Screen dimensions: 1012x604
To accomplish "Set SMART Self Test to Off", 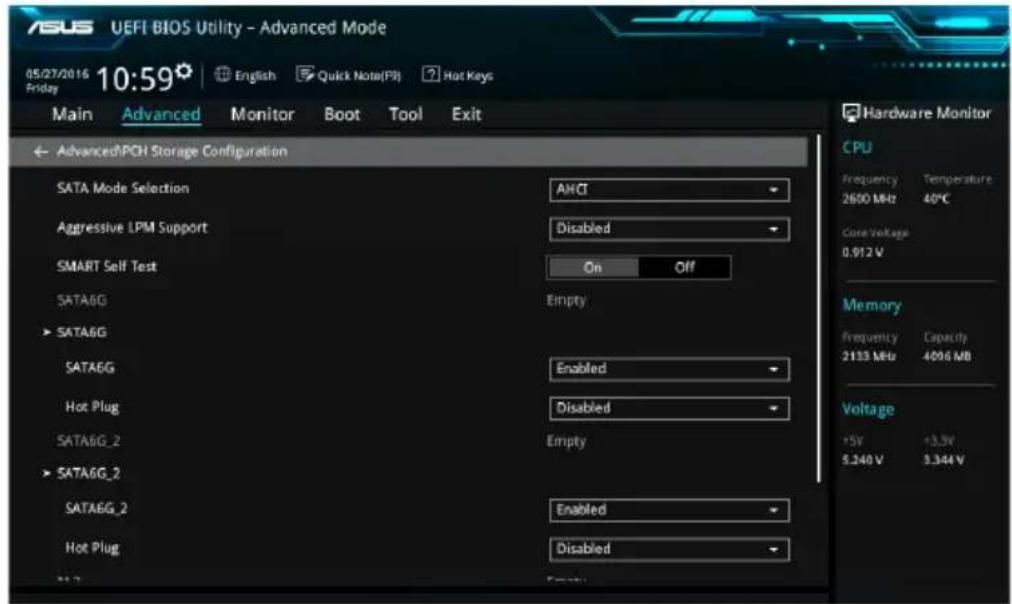I will [684, 267].
